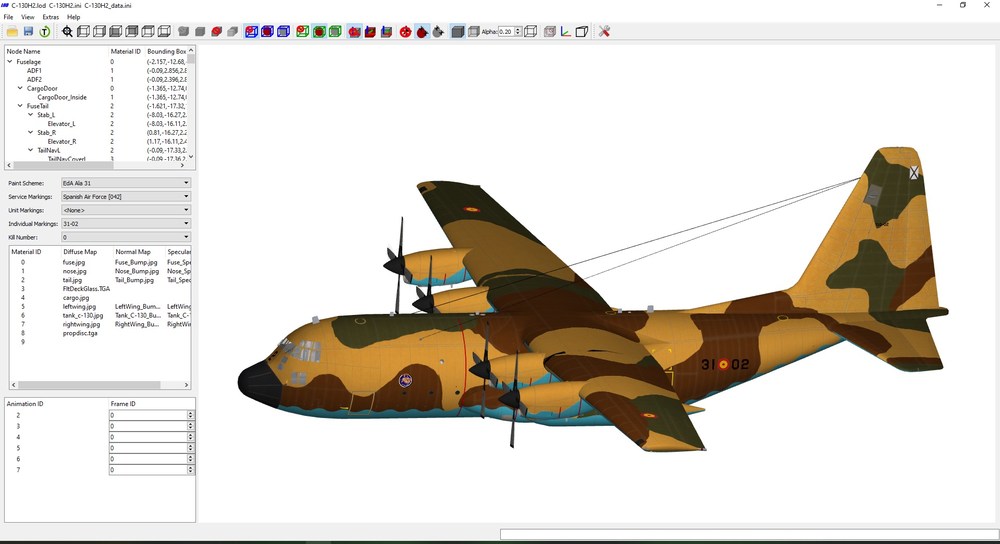
Task: Collapse the Stab_L tree node
Action: pyautogui.click(x=30, y=115)
